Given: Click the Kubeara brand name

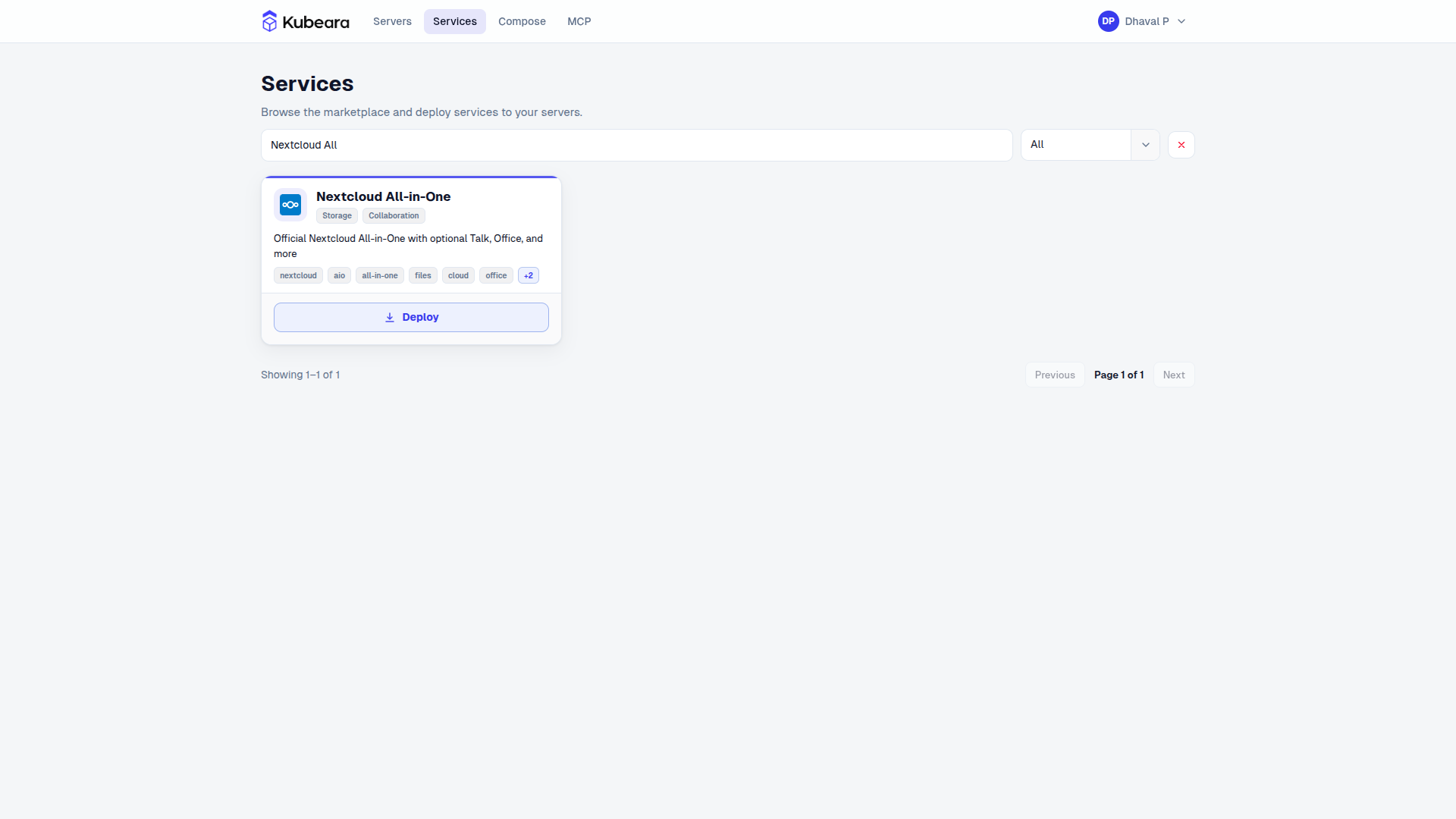Looking at the screenshot, I should (315, 22).
